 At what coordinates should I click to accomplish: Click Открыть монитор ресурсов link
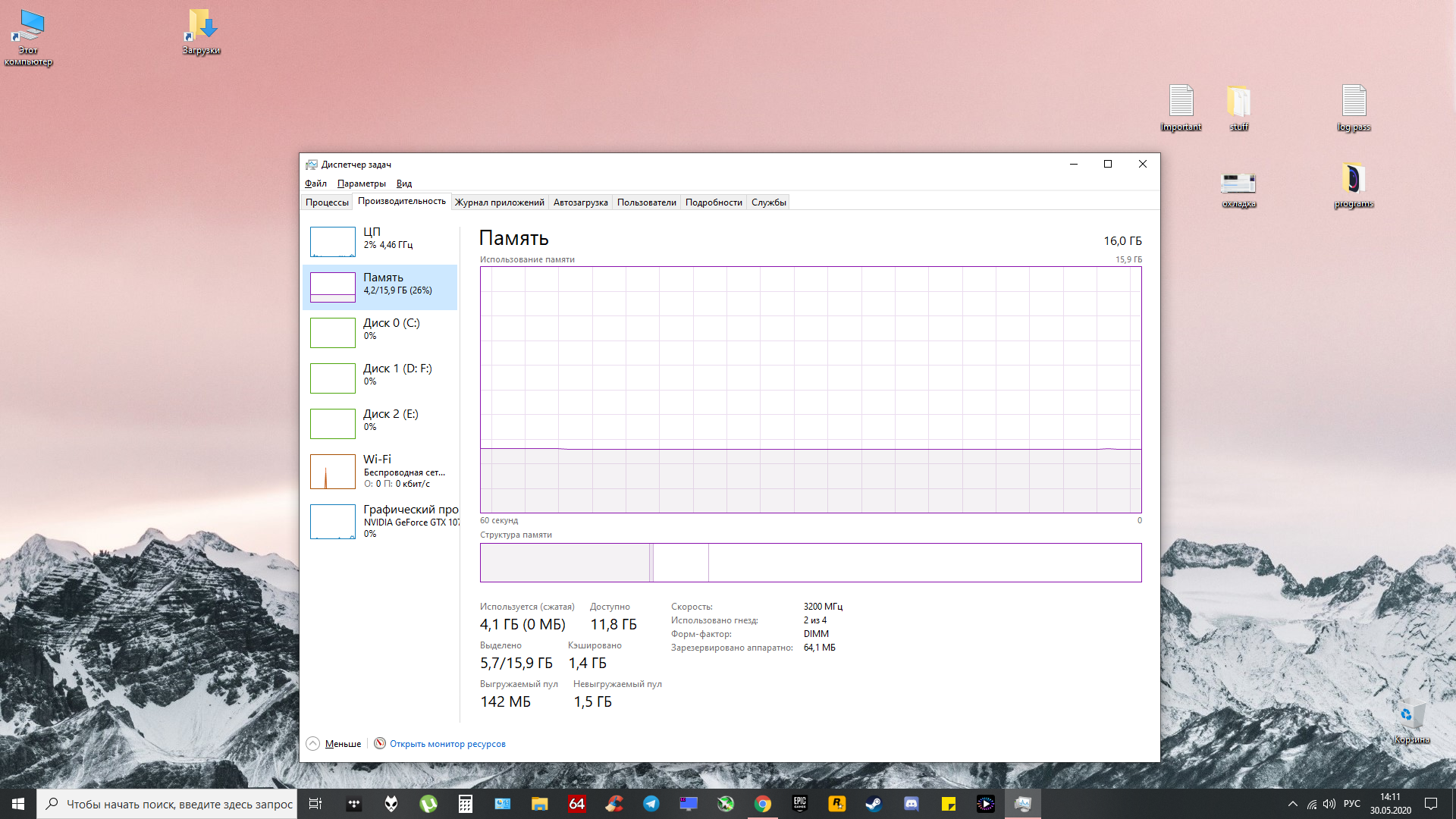click(447, 744)
